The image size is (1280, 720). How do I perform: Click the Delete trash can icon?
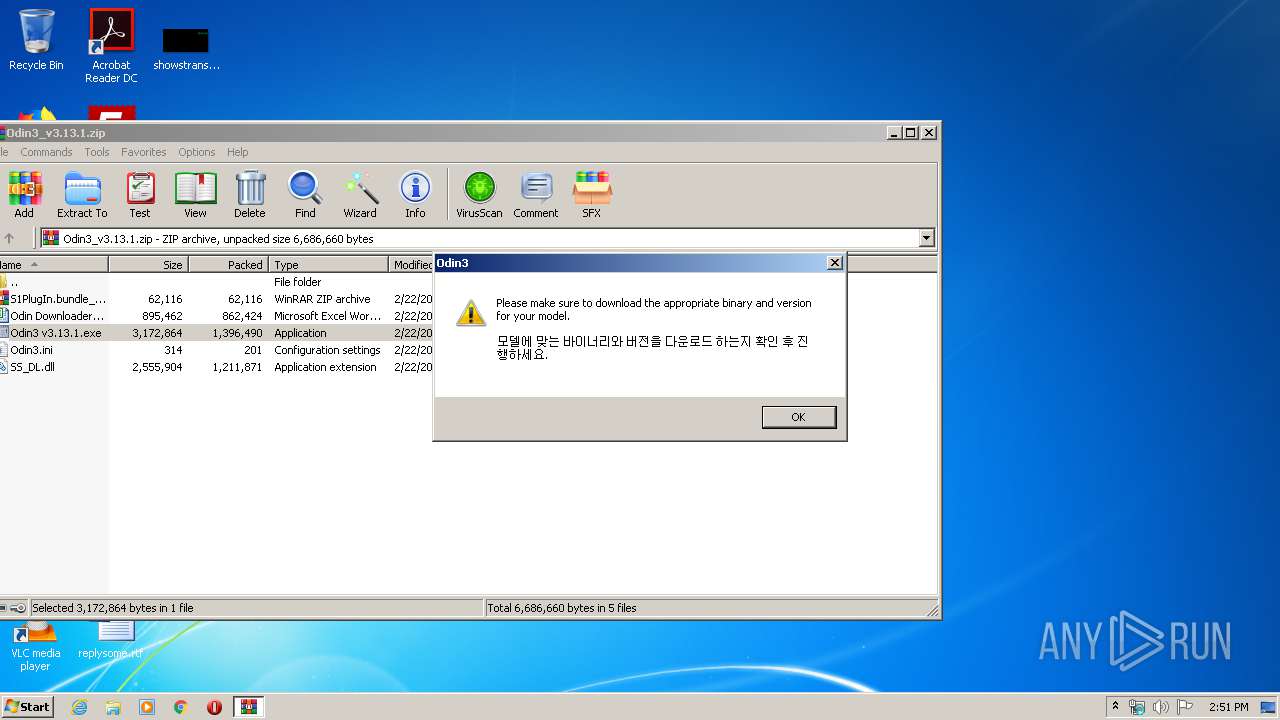250,195
